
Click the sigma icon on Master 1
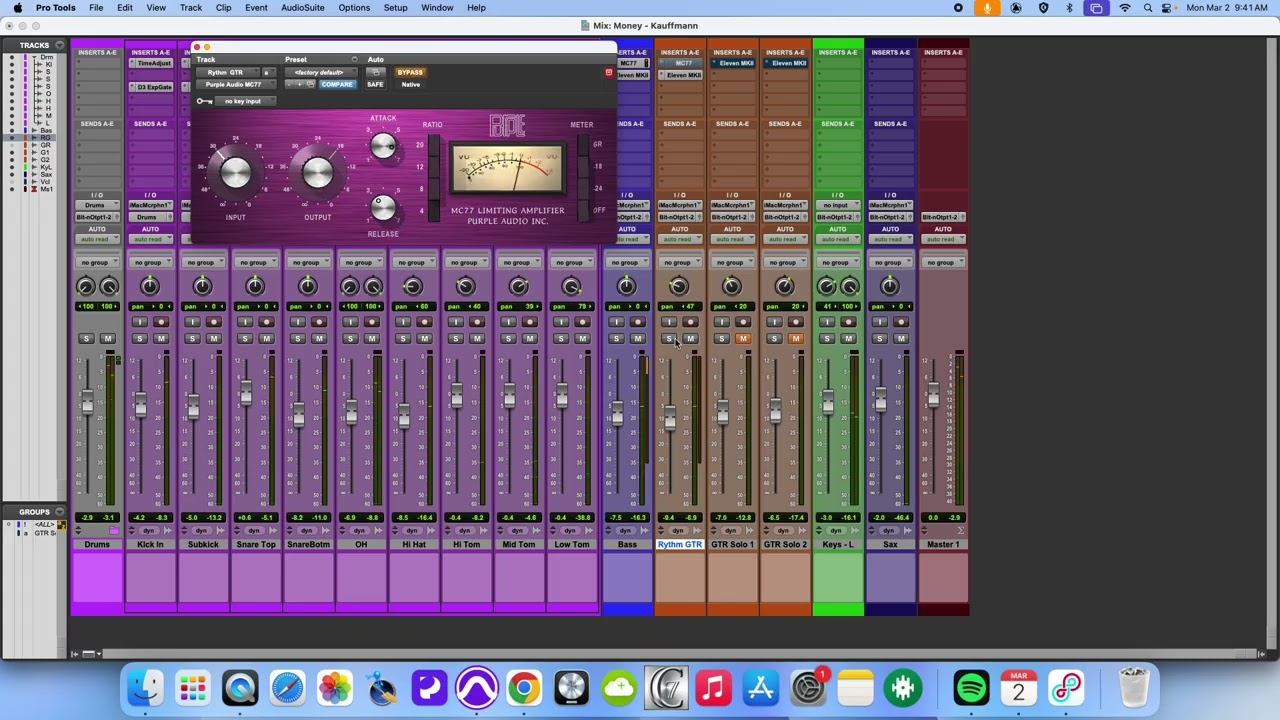[960, 530]
